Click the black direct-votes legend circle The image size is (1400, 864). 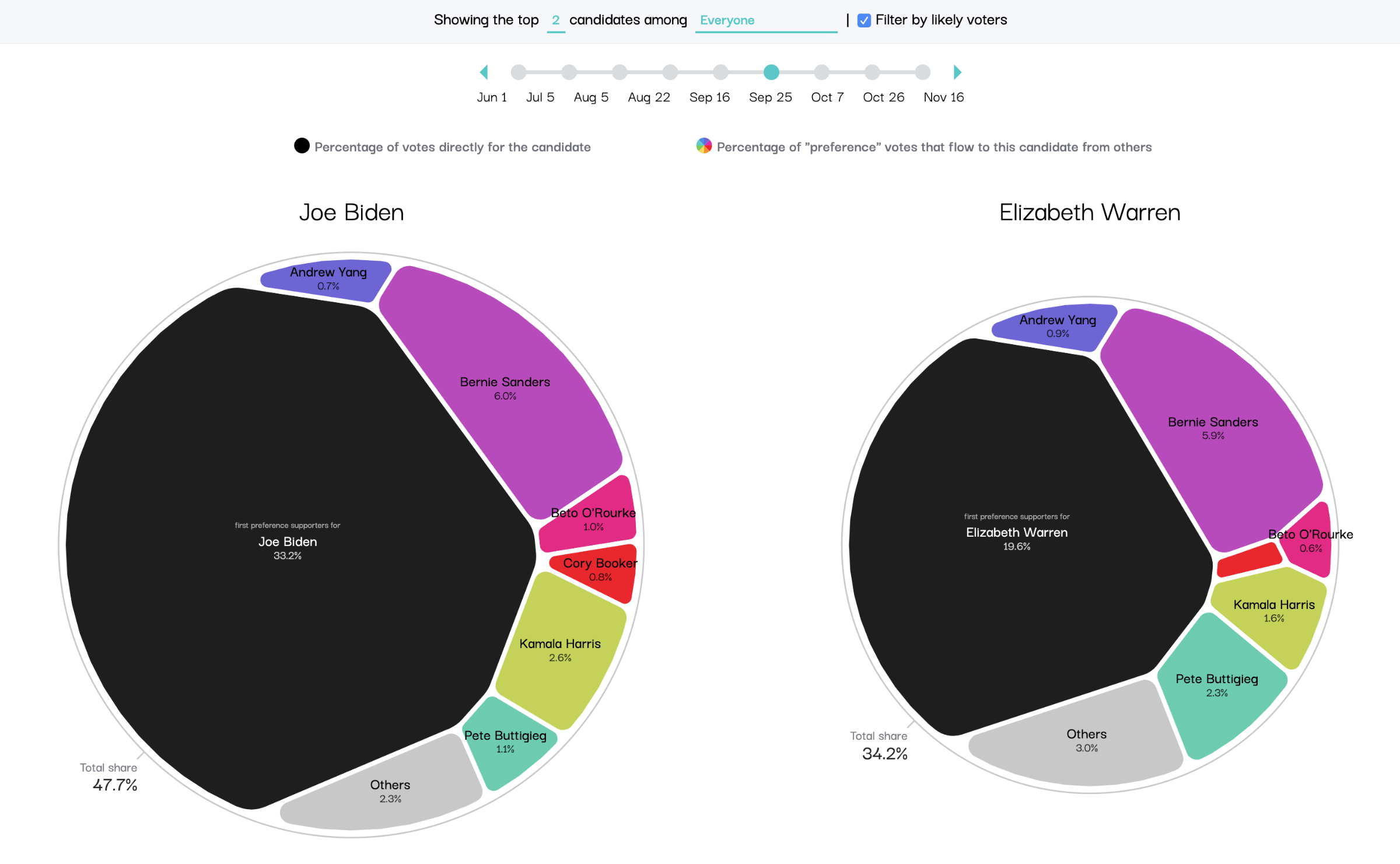tap(302, 146)
